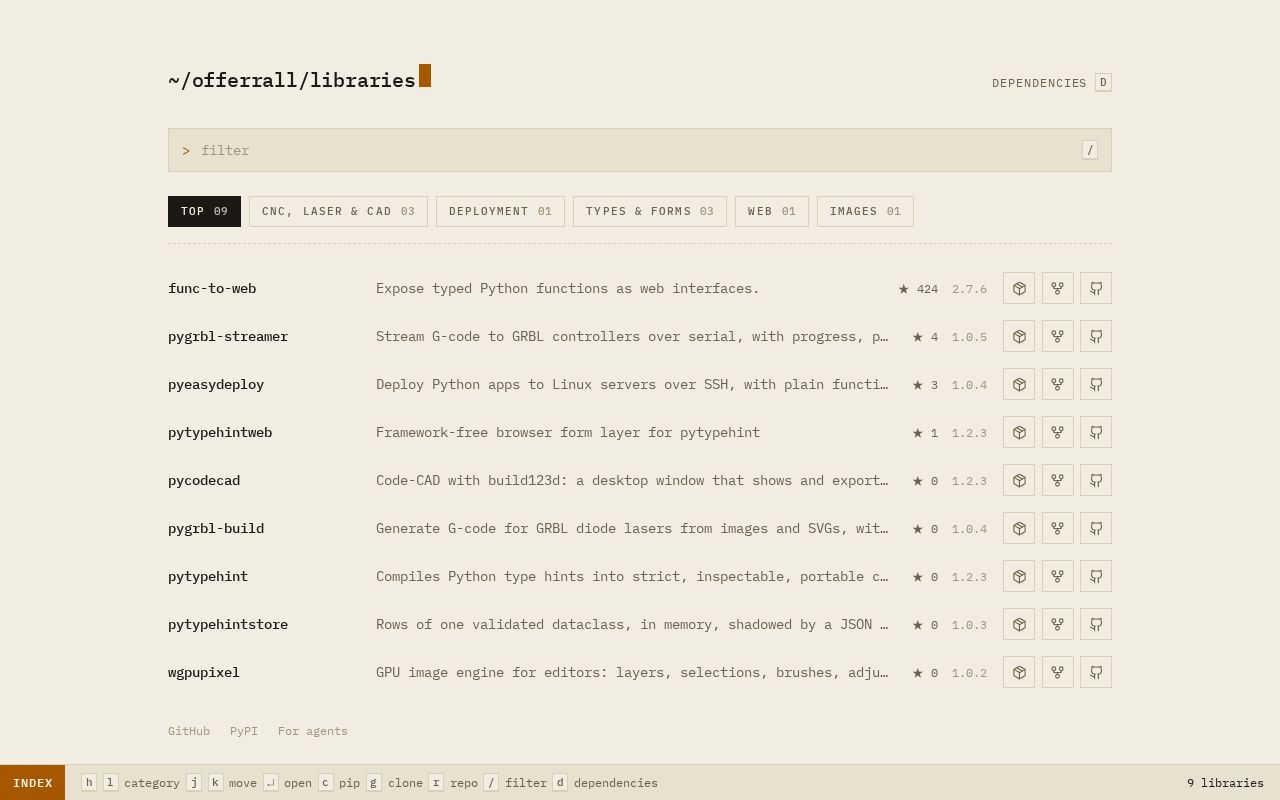Copy git clone command for func-to-web

pyautogui.click(x=1057, y=288)
